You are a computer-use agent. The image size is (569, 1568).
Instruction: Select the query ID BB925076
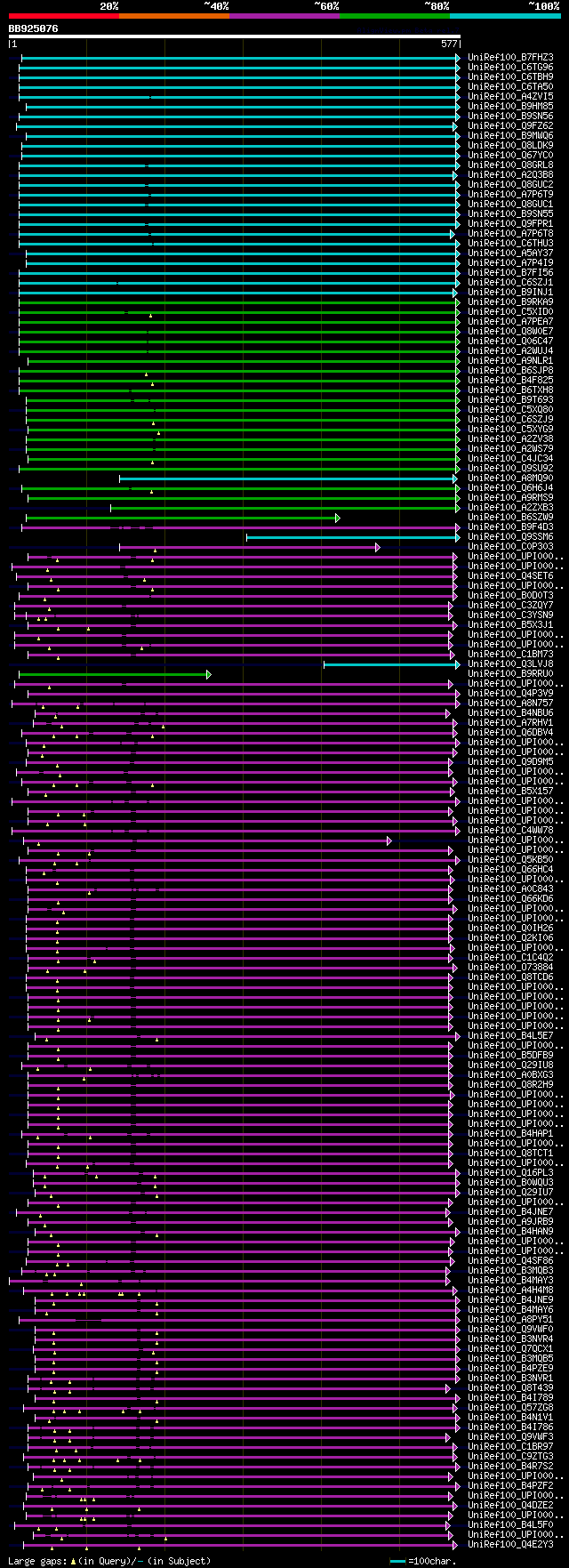pyautogui.click(x=33, y=28)
